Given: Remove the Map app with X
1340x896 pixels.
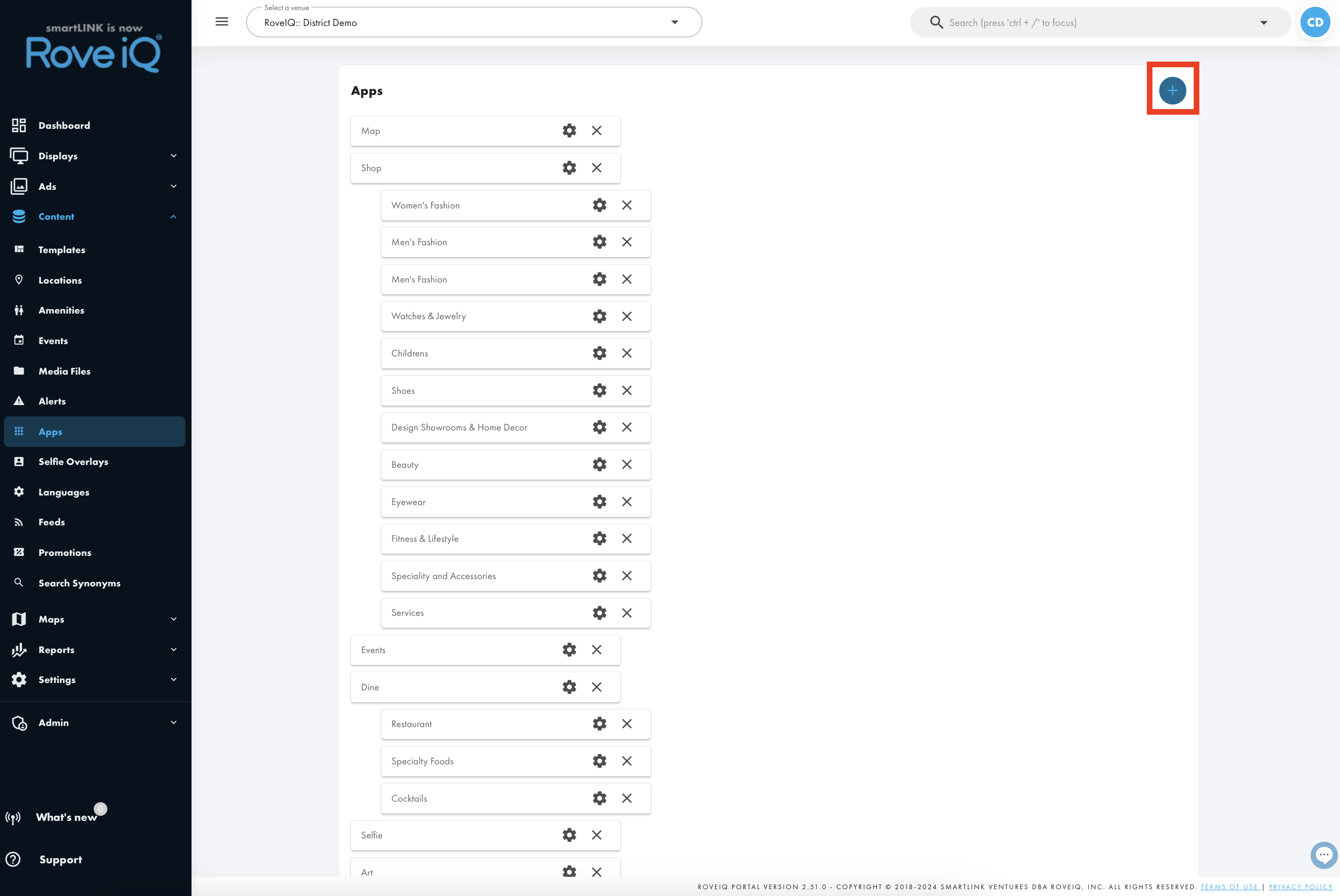Looking at the screenshot, I should click(x=597, y=131).
